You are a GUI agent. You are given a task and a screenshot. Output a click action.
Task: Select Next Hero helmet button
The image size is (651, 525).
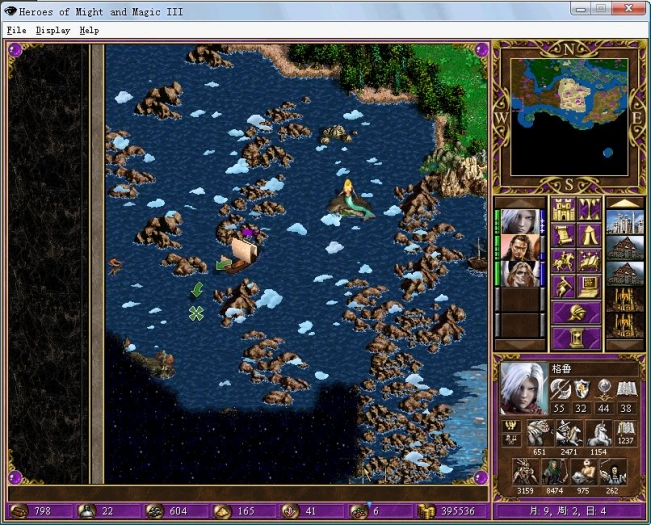tap(576, 313)
